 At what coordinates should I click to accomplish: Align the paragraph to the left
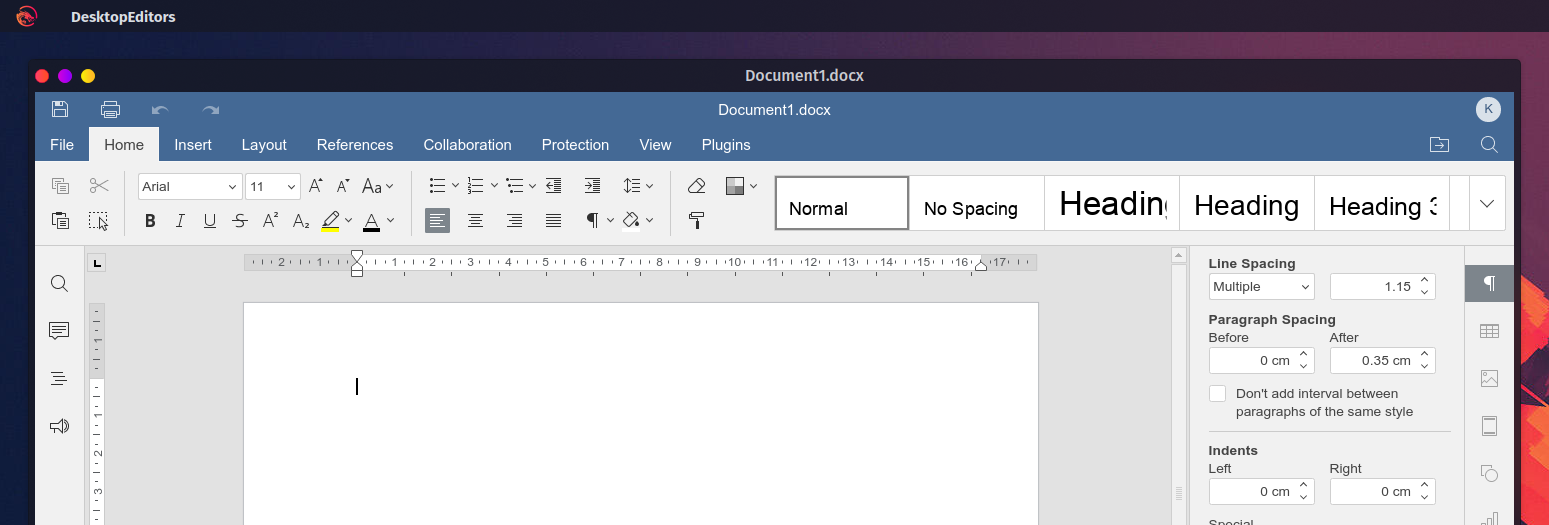click(437, 220)
